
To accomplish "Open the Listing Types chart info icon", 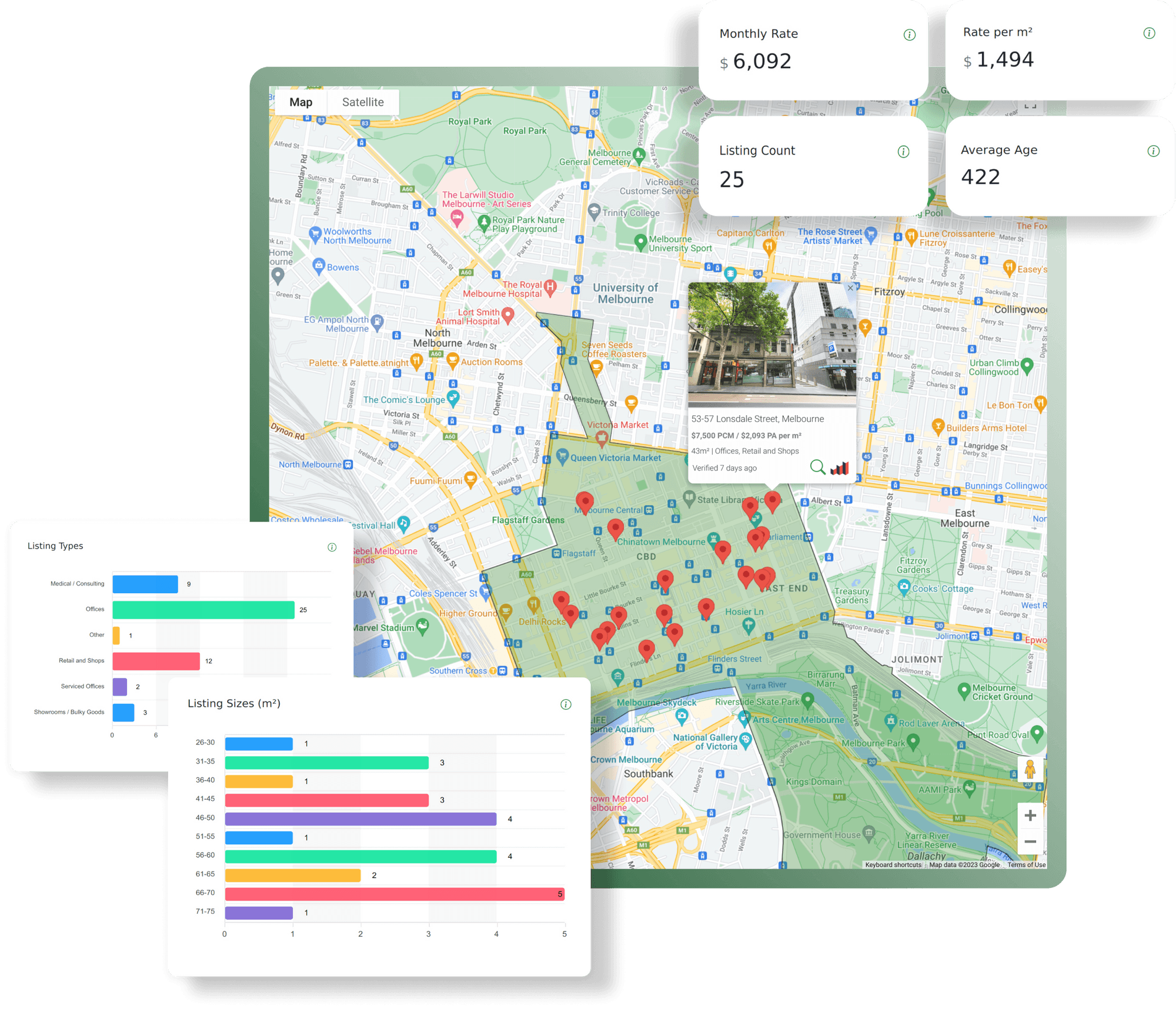I will pyautogui.click(x=332, y=547).
